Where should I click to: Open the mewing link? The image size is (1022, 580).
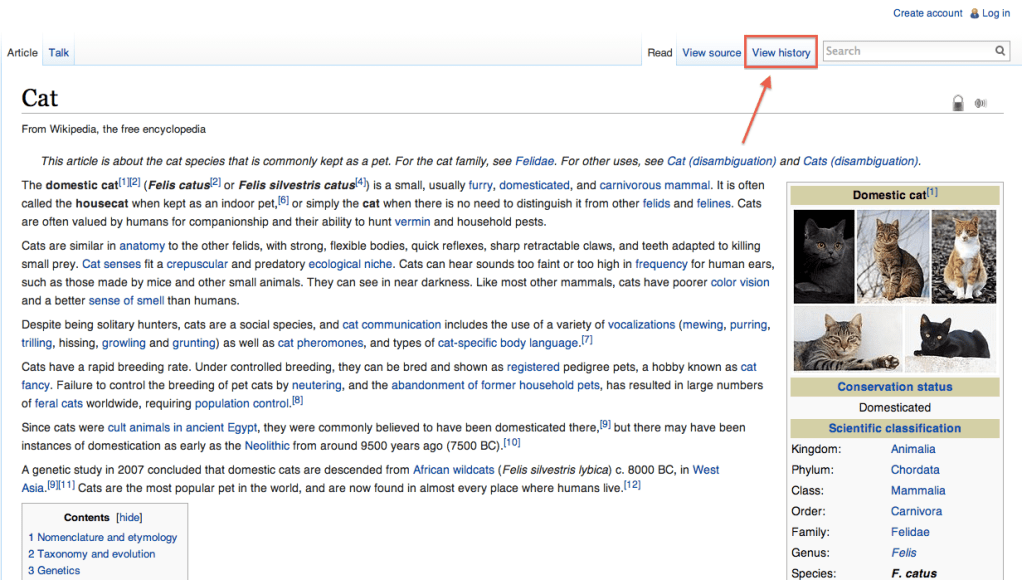click(703, 325)
